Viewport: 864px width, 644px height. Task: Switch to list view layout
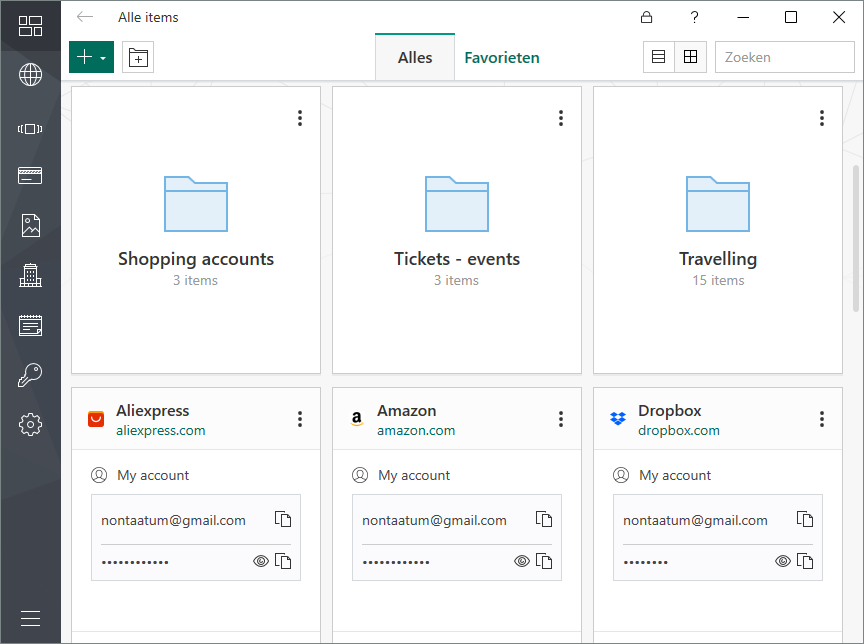659,58
